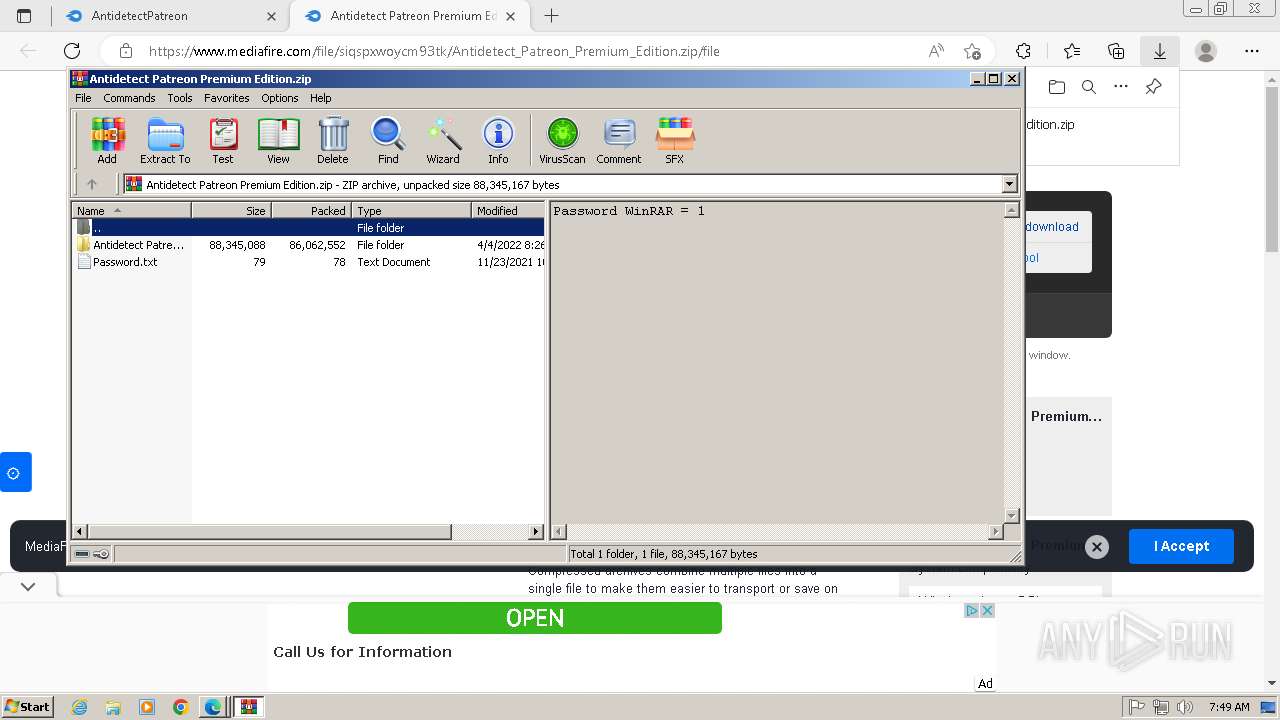Screen dimensions: 1280x720
Task: Open Edge settings and more menu
Action: 1252,51
